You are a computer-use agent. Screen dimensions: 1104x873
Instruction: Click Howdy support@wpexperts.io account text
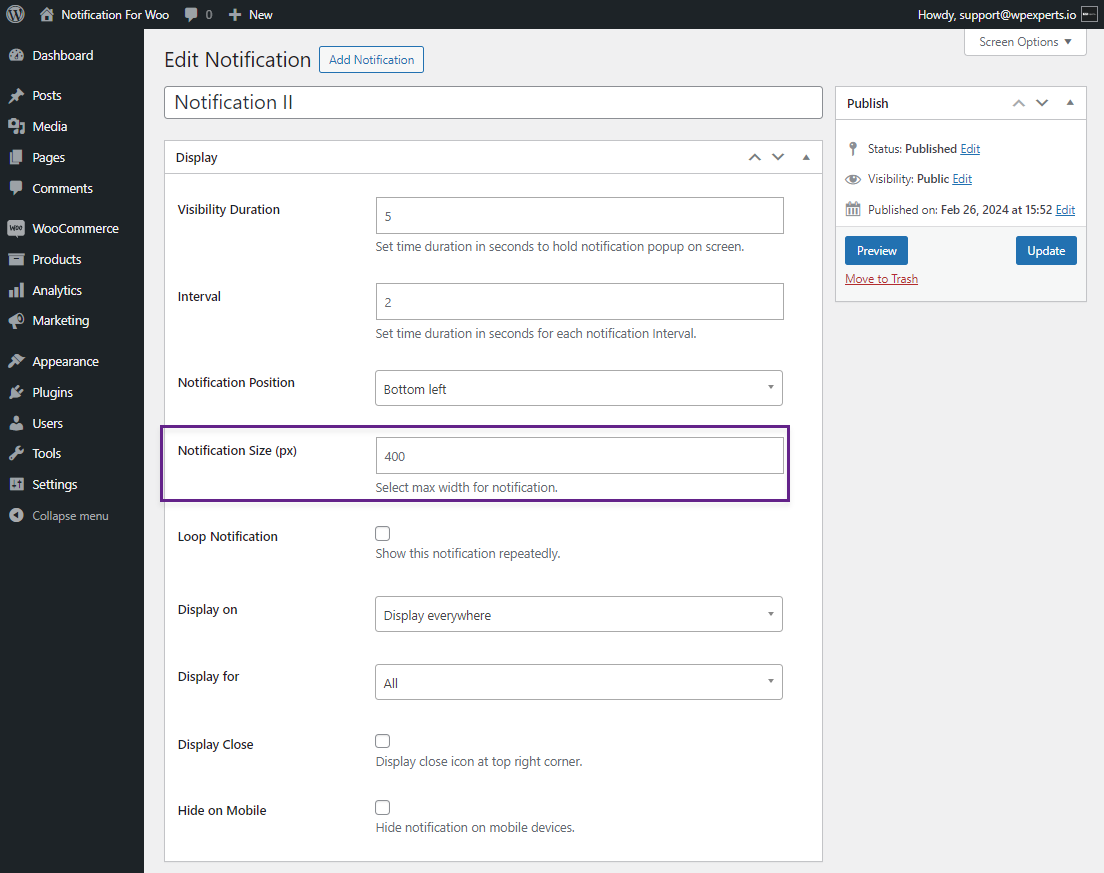pyautogui.click(x=996, y=15)
